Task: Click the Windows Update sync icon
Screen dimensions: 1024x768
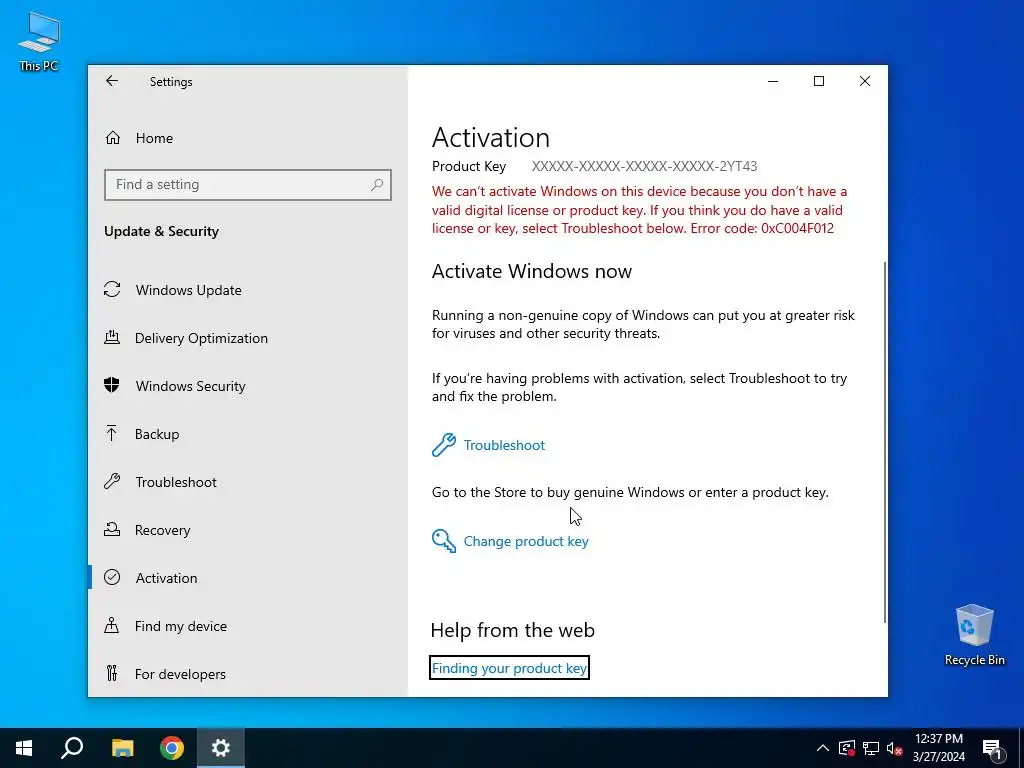Action: pyautogui.click(x=112, y=289)
